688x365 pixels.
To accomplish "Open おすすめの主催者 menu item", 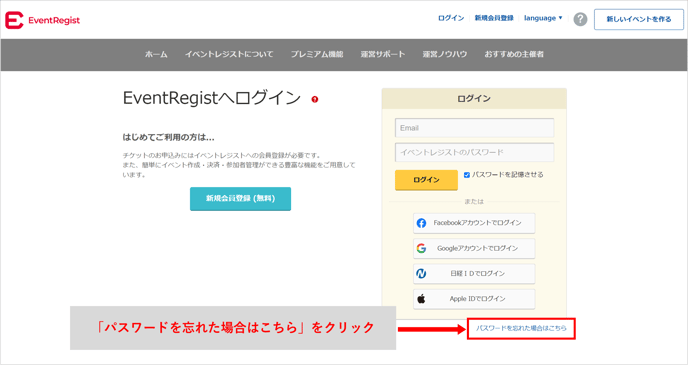I will coord(514,54).
